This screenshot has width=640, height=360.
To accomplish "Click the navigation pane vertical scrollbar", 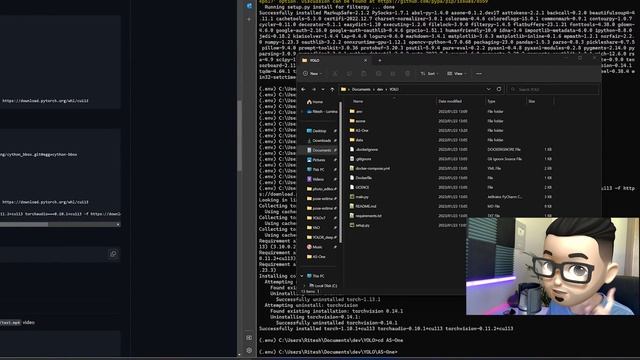I will tap(340, 171).
